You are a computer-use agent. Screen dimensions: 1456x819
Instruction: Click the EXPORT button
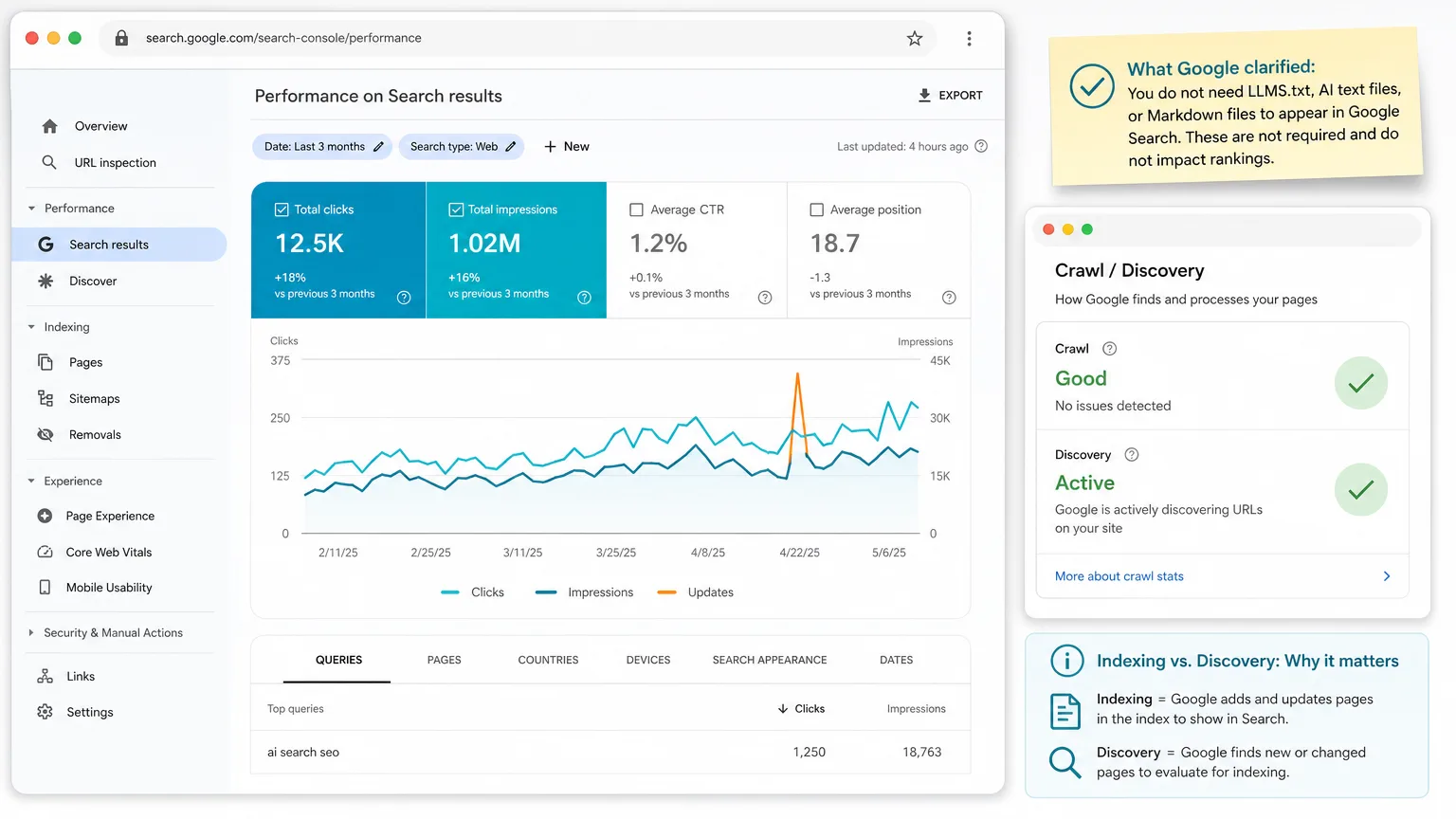point(950,95)
